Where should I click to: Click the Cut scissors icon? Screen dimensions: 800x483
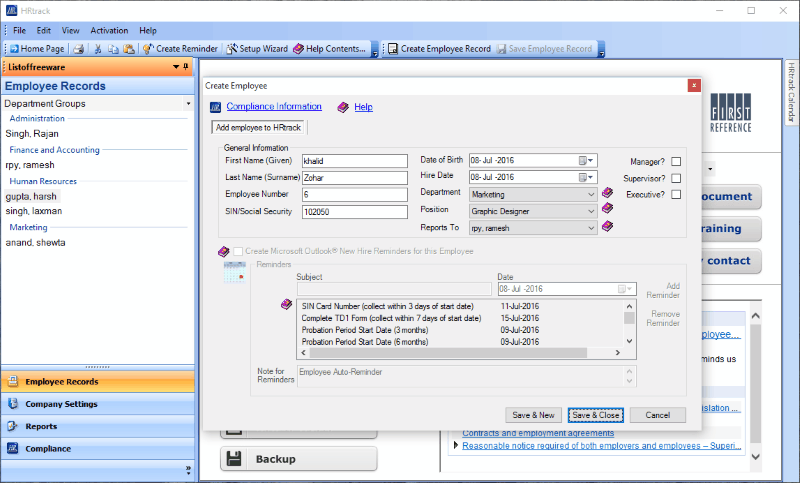(x=98, y=49)
